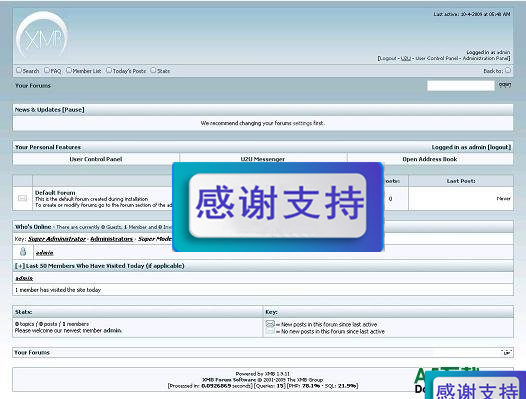
Task: Click Your Forums breadcrumb at top
Action: pos(33,86)
